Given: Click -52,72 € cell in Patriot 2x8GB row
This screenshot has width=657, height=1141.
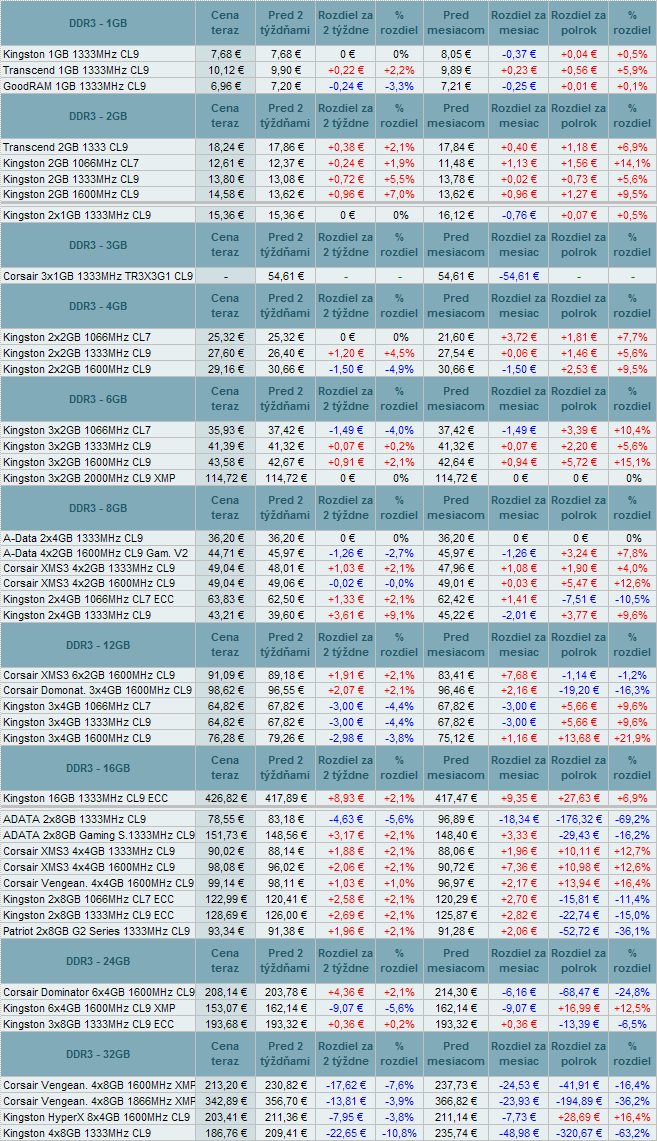Looking at the screenshot, I should tap(578, 931).
